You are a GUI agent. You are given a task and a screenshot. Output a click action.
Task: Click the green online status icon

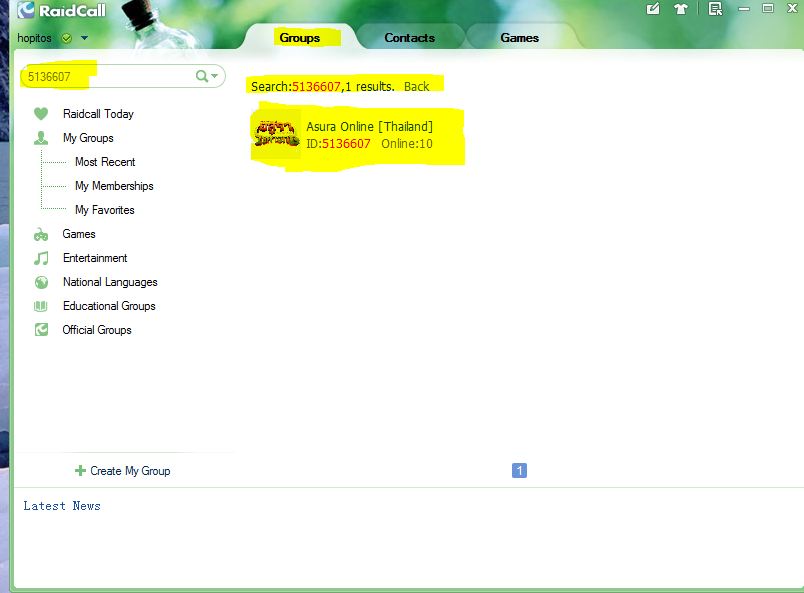[67, 38]
